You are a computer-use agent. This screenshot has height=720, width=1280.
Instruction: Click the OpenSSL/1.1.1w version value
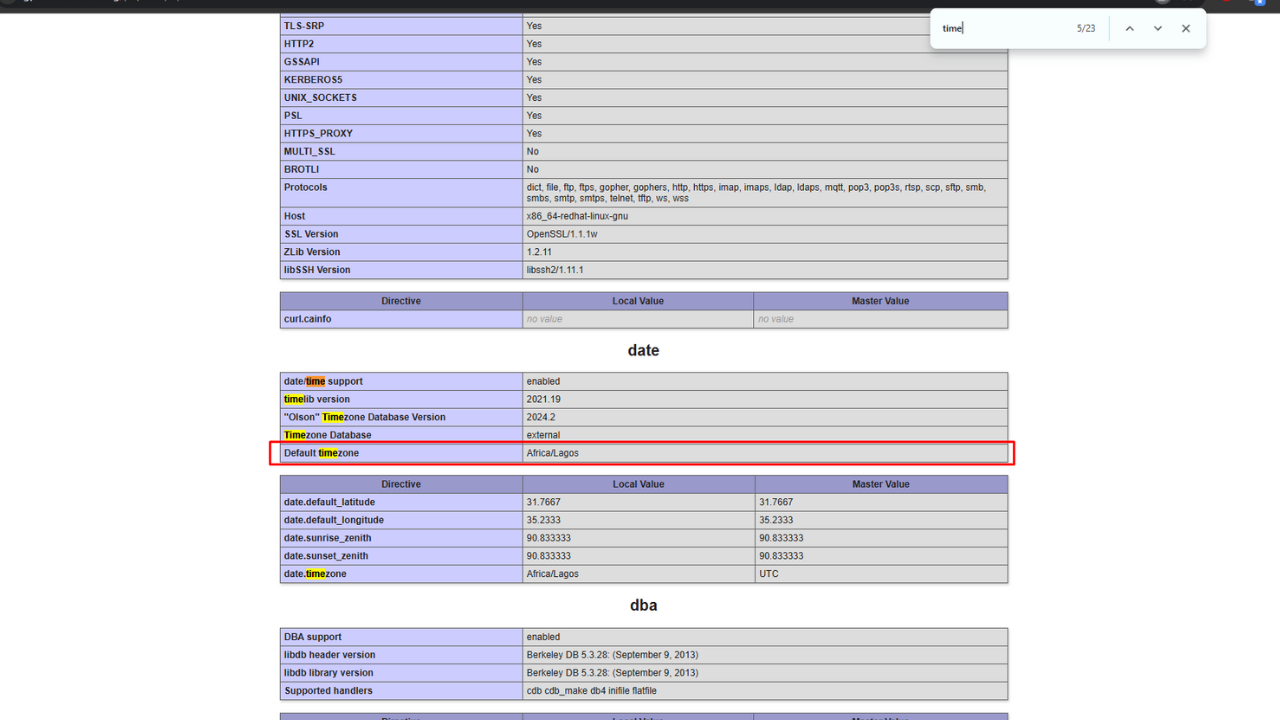click(x=563, y=234)
